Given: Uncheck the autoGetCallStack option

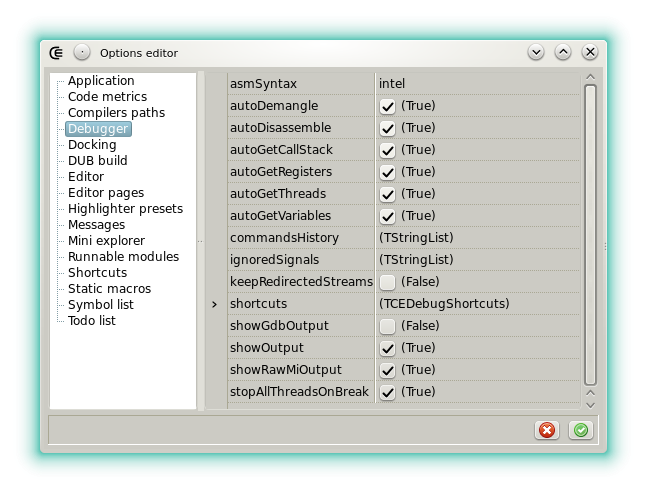Looking at the screenshot, I should click(388, 150).
